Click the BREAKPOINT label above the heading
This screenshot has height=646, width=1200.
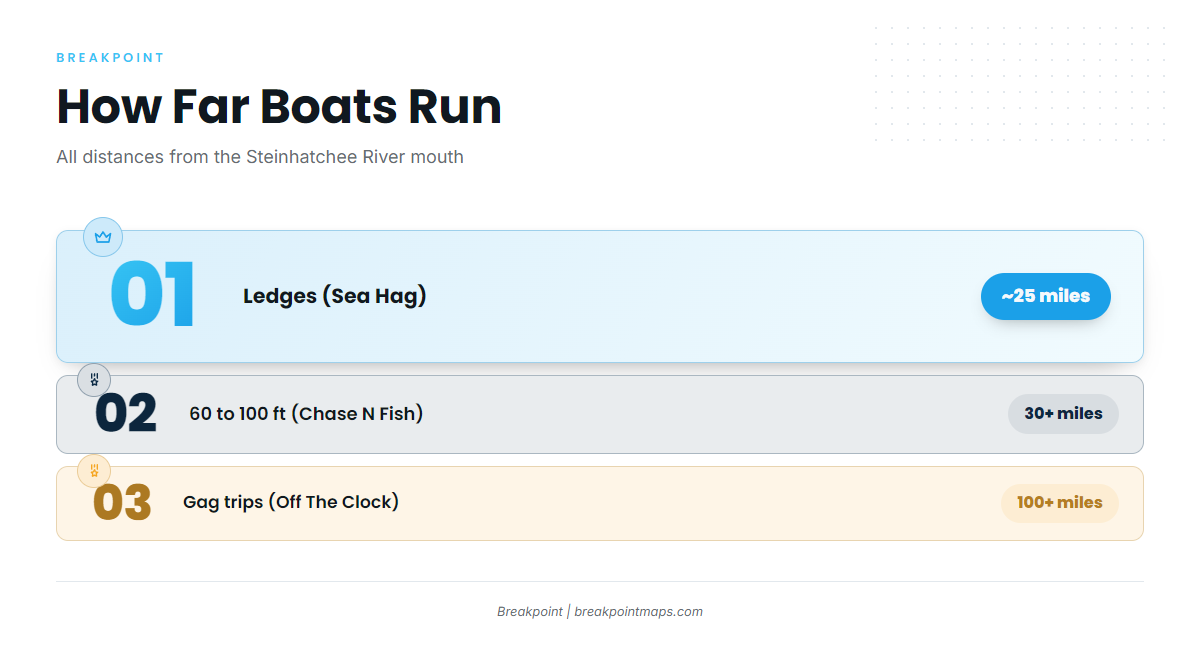click(110, 58)
